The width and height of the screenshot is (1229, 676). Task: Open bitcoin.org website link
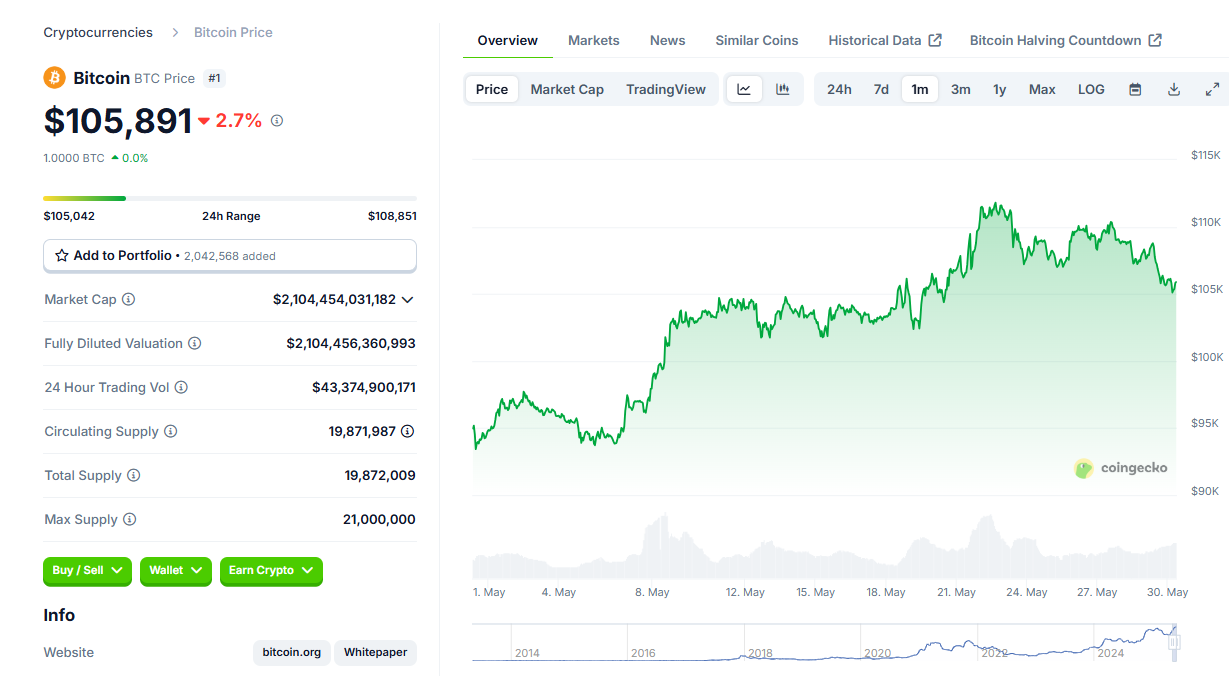pyautogui.click(x=292, y=652)
